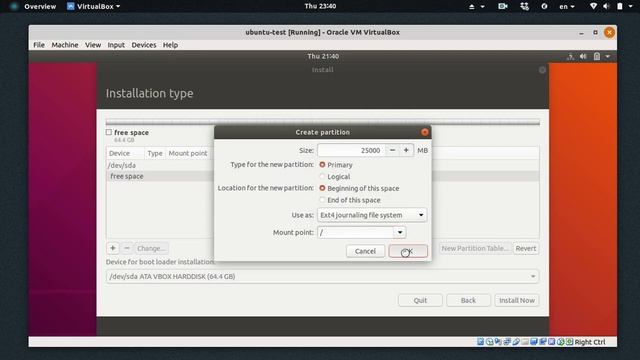Open the File menu

pyautogui.click(x=39, y=45)
